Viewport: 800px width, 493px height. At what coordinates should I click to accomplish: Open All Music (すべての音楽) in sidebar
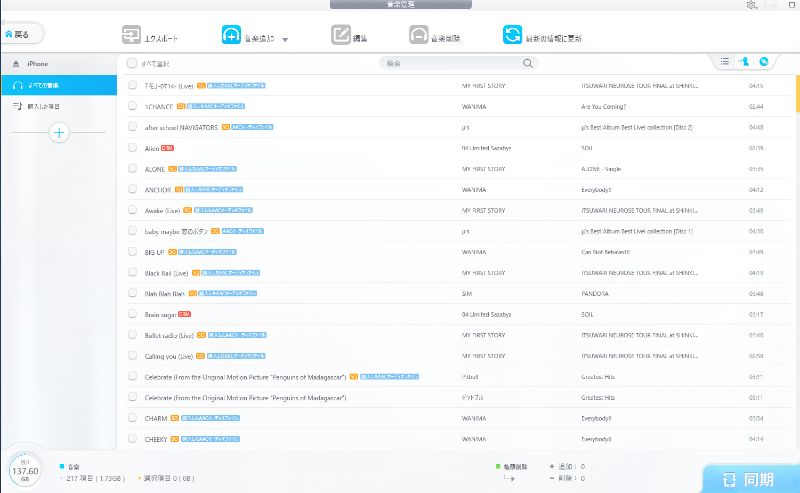(59, 85)
